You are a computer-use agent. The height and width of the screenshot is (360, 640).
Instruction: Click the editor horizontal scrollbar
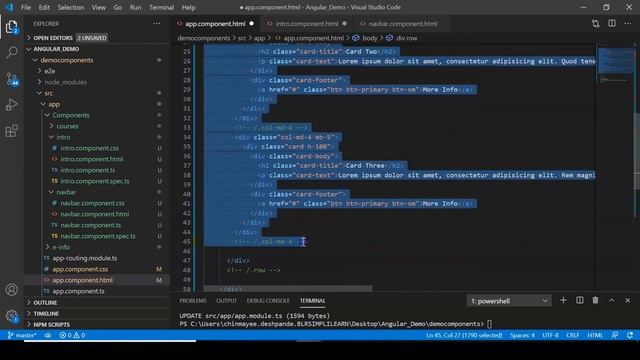point(288,289)
